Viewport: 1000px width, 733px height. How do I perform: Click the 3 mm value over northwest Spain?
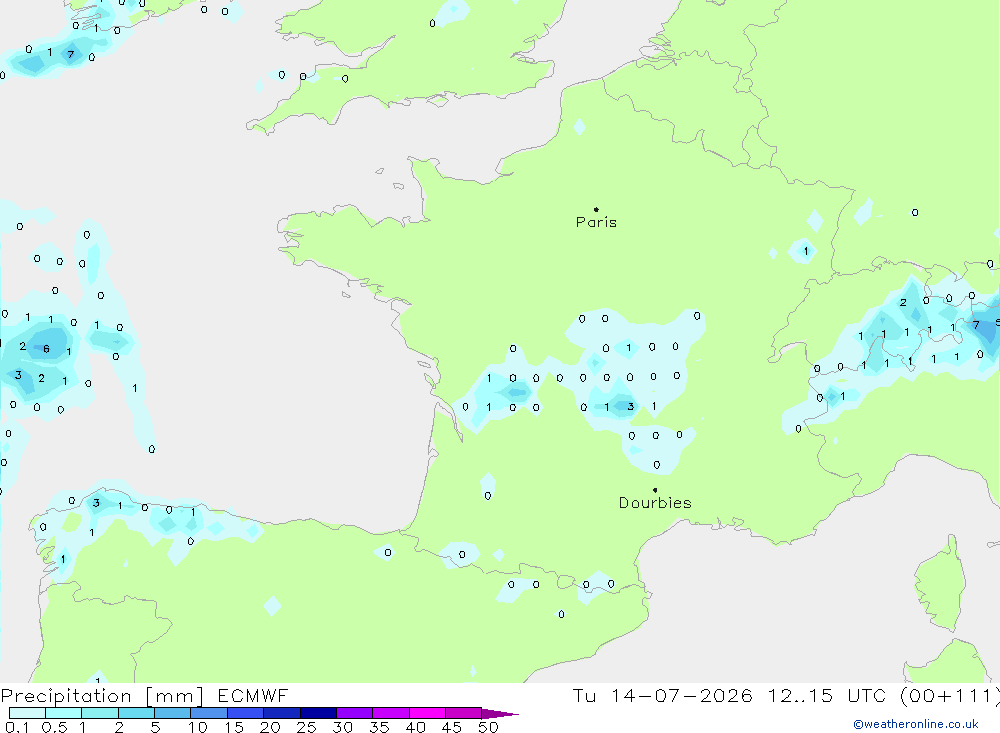96,503
